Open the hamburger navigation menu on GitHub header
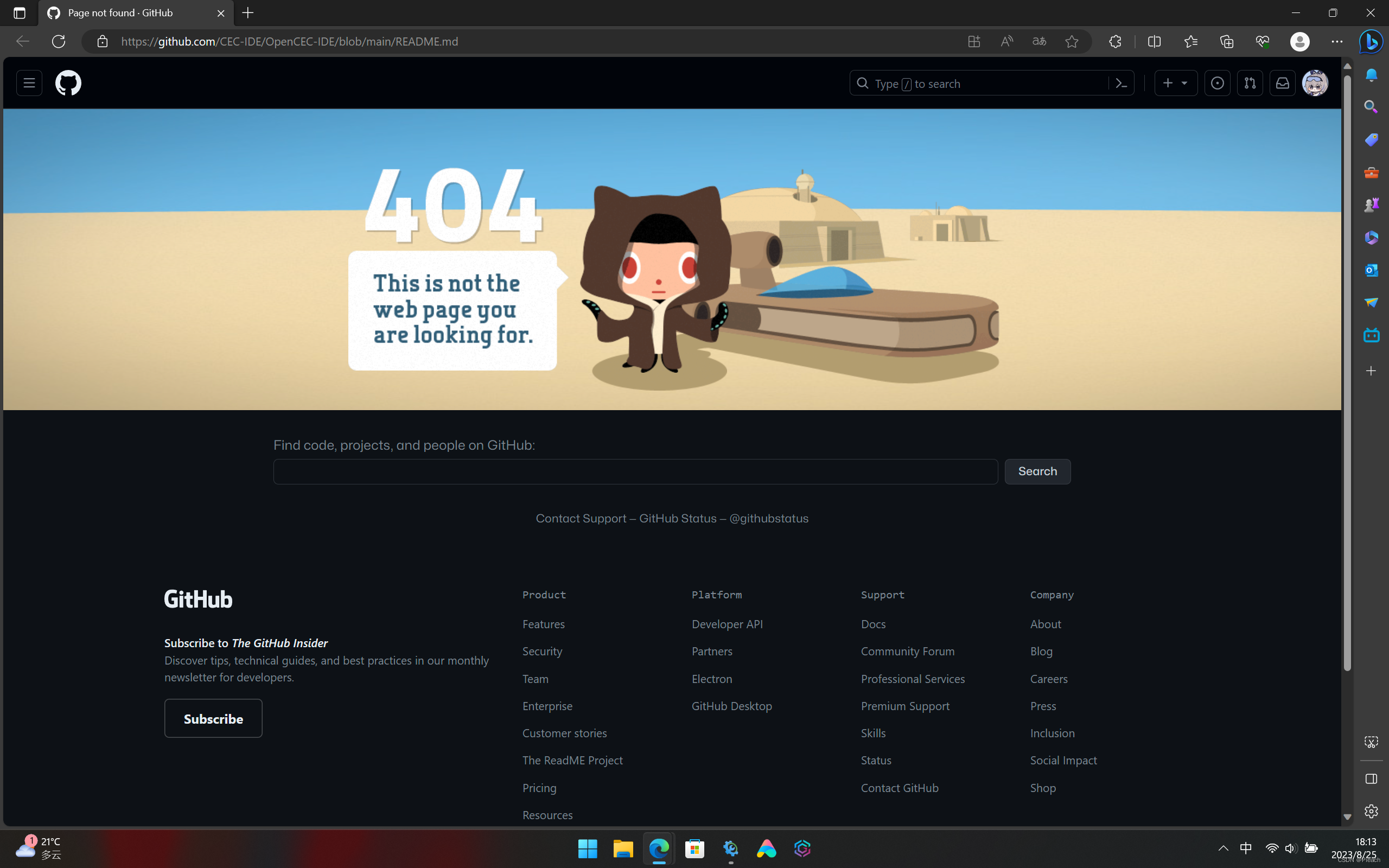This screenshot has width=1389, height=868. point(29,82)
